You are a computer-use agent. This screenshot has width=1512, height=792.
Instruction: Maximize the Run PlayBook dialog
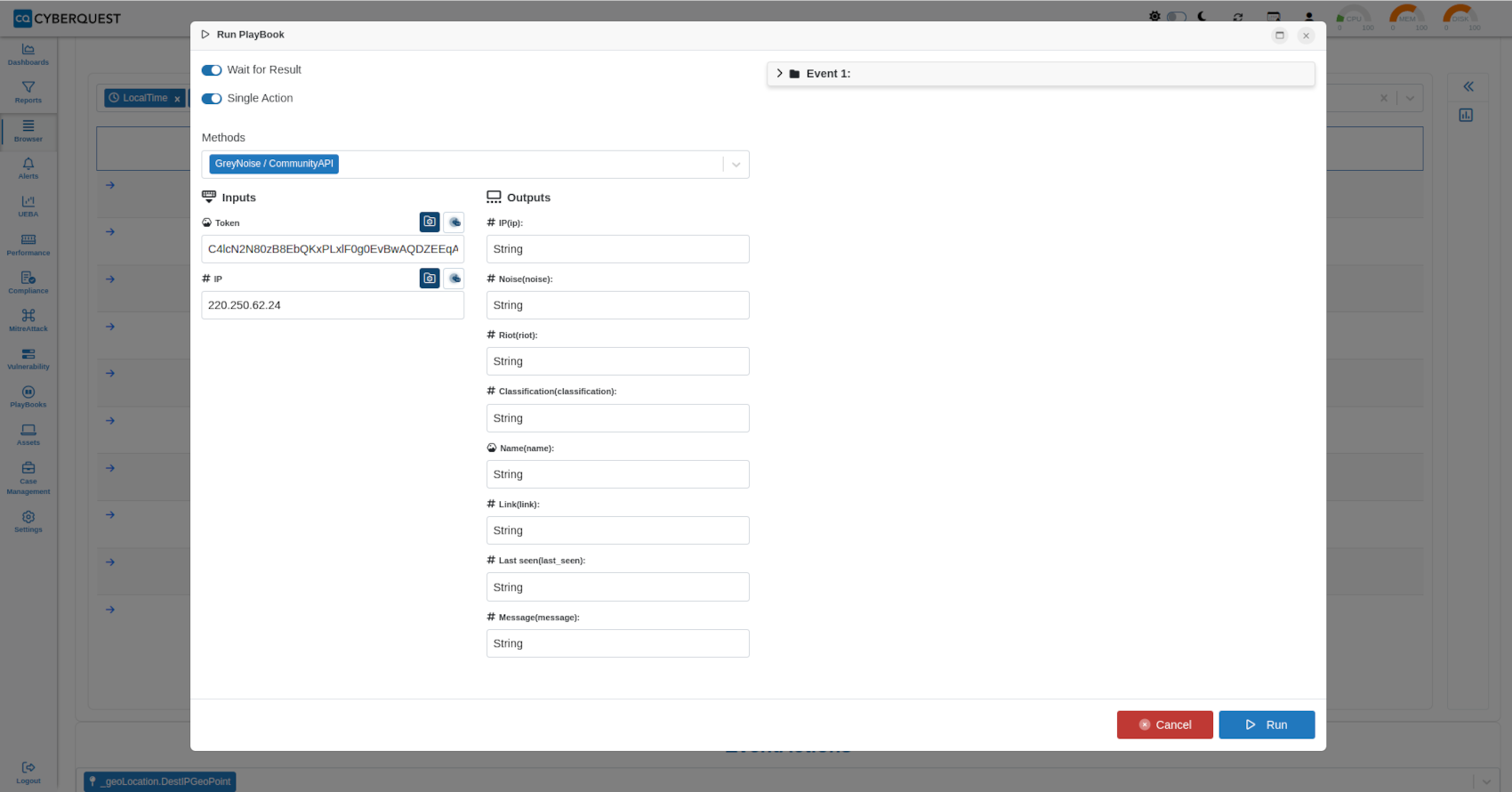pyautogui.click(x=1280, y=35)
